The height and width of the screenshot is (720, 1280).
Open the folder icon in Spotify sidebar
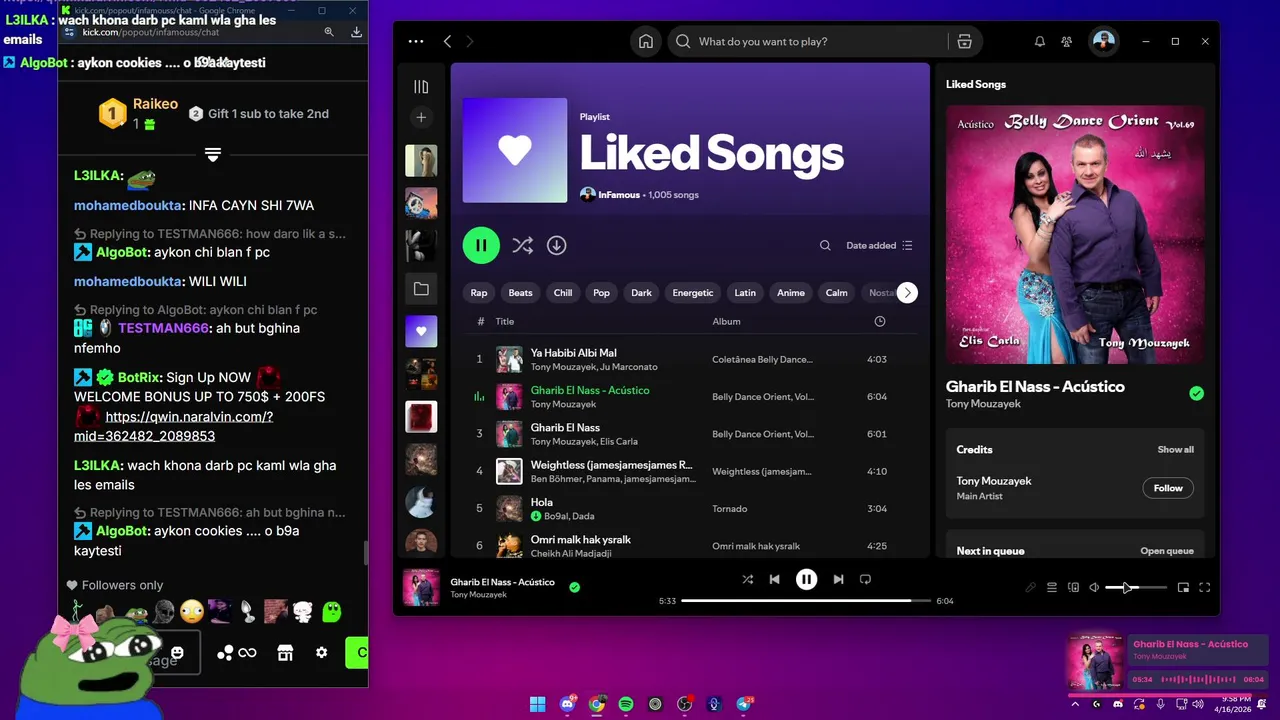tap(421, 289)
